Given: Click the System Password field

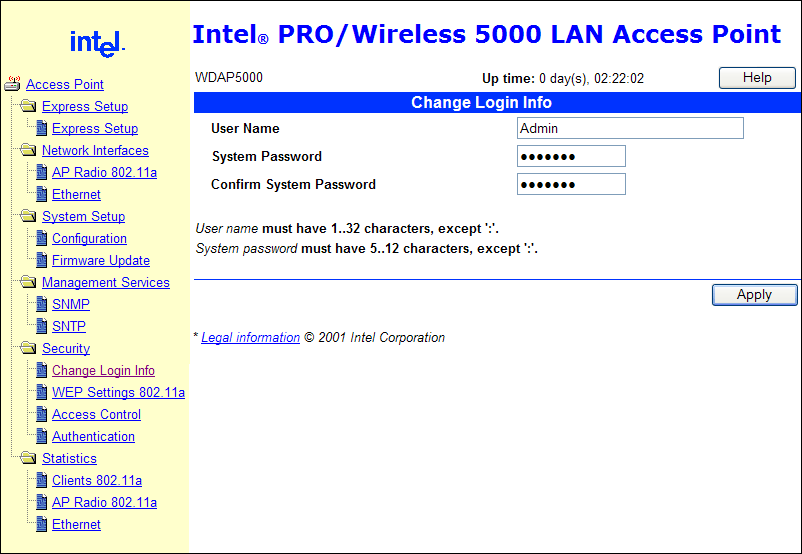Looking at the screenshot, I should [x=571, y=156].
